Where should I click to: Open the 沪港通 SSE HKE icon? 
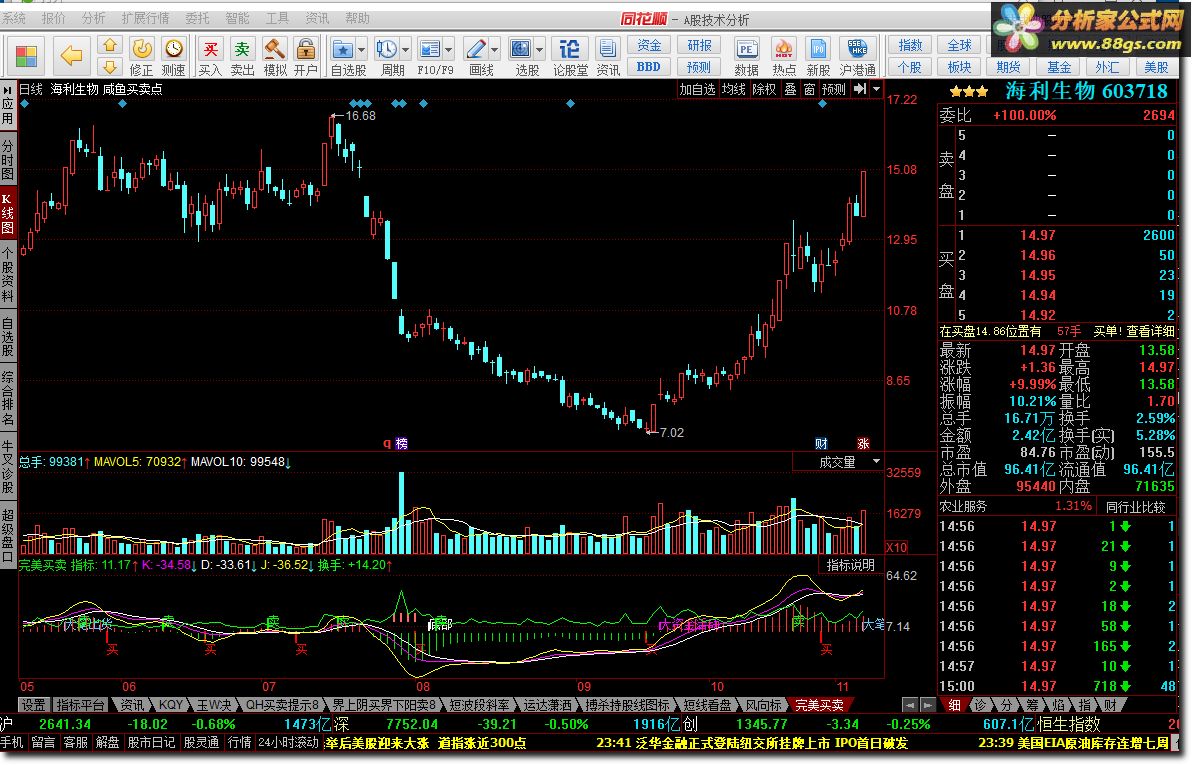(x=857, y=56)
